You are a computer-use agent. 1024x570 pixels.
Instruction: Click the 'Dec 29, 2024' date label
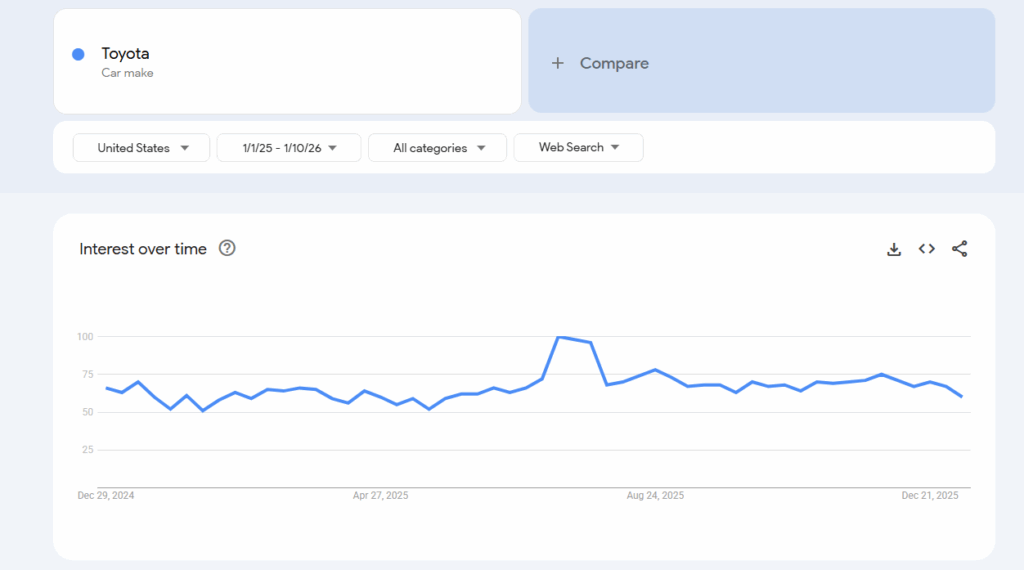106,496
